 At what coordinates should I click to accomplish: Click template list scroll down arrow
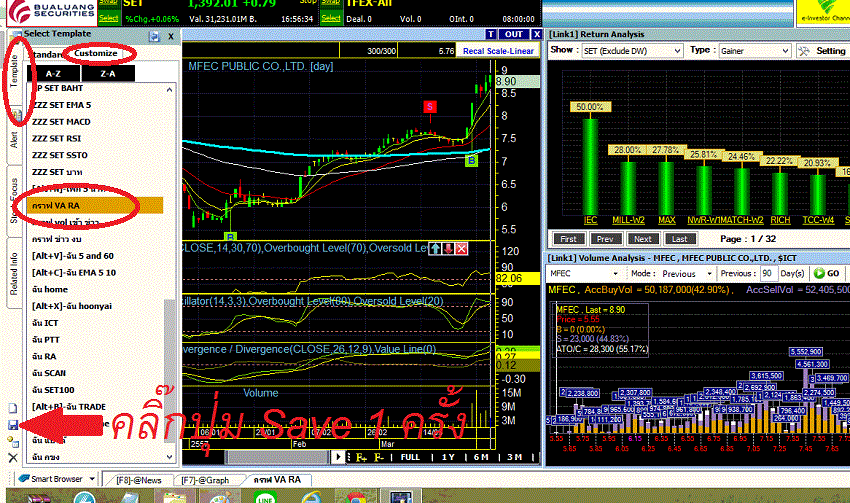tap(170, 457)
